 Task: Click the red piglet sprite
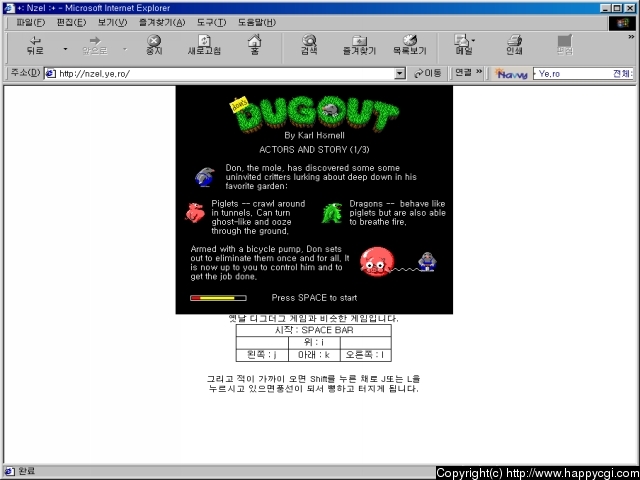[195, 213]
